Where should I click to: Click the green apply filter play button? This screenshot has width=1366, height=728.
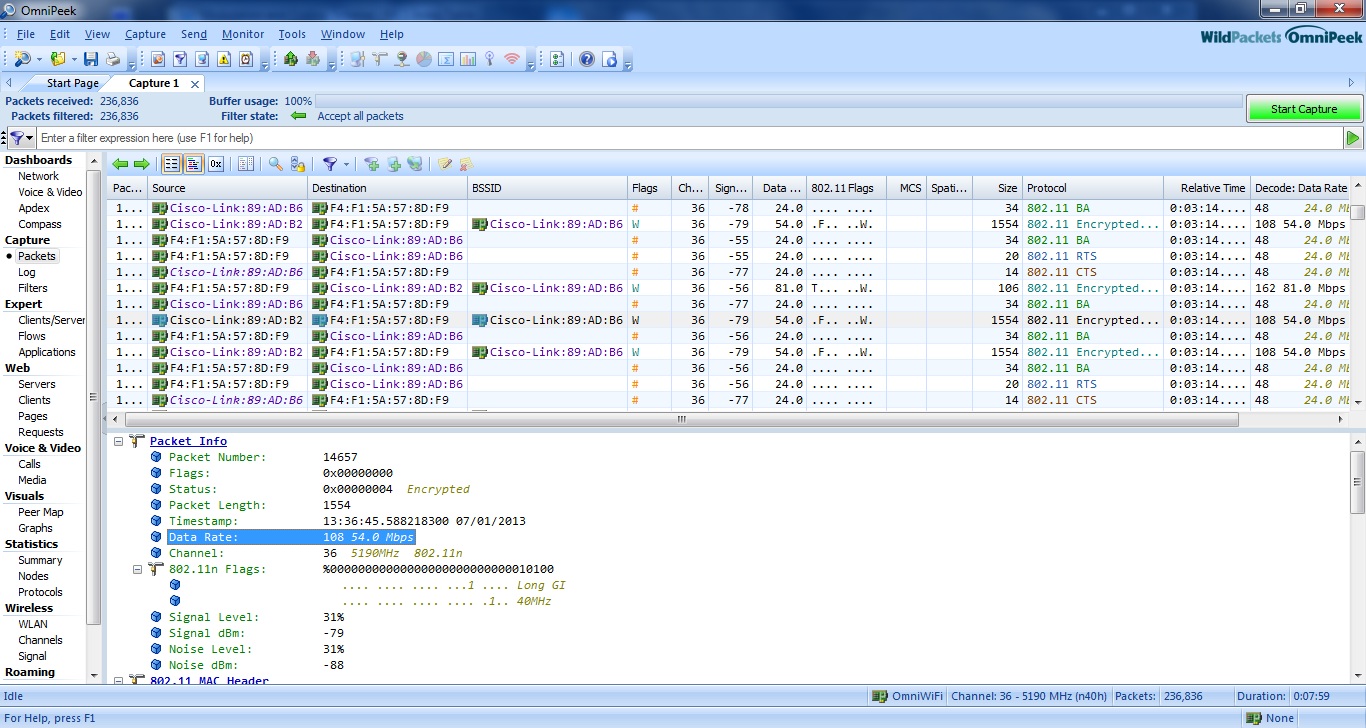tap(1353, 138)
